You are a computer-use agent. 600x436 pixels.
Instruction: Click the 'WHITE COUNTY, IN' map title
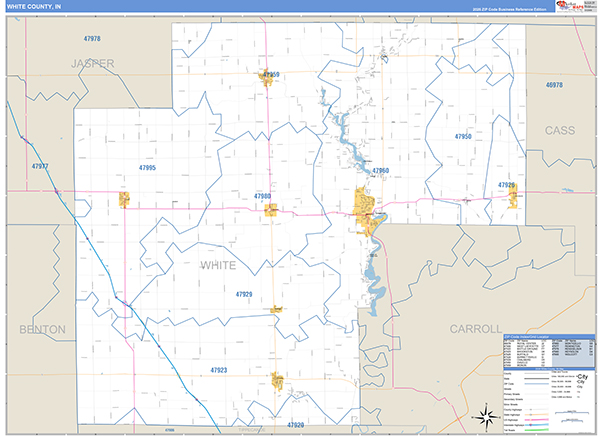click(x=34, y=7)
